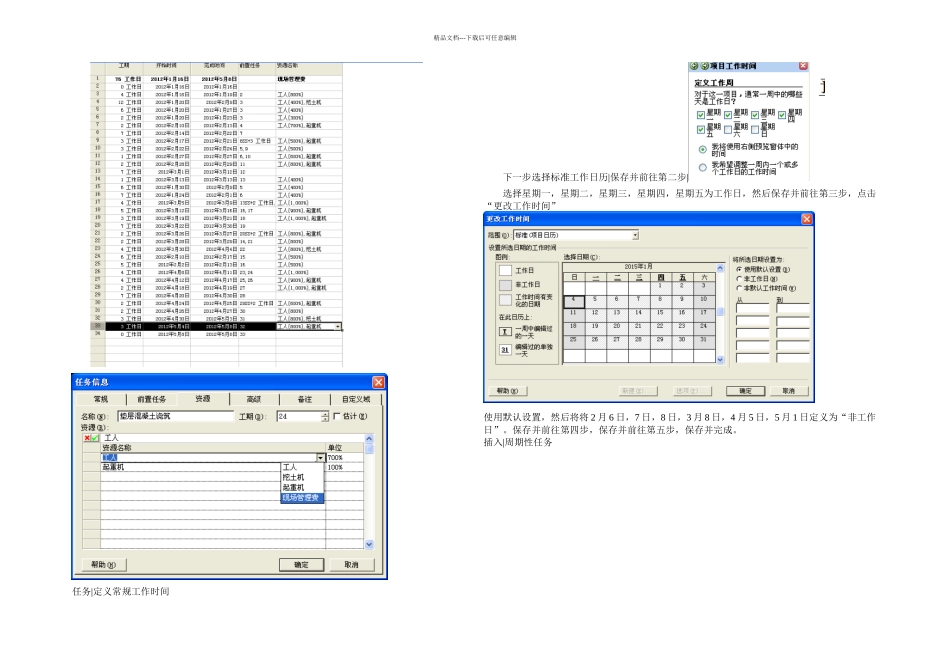Image resolution: width=950 pixels, height=672 pixels.
Task: Close the 更改工作时间 dialog
Action: tap(806, 219)
